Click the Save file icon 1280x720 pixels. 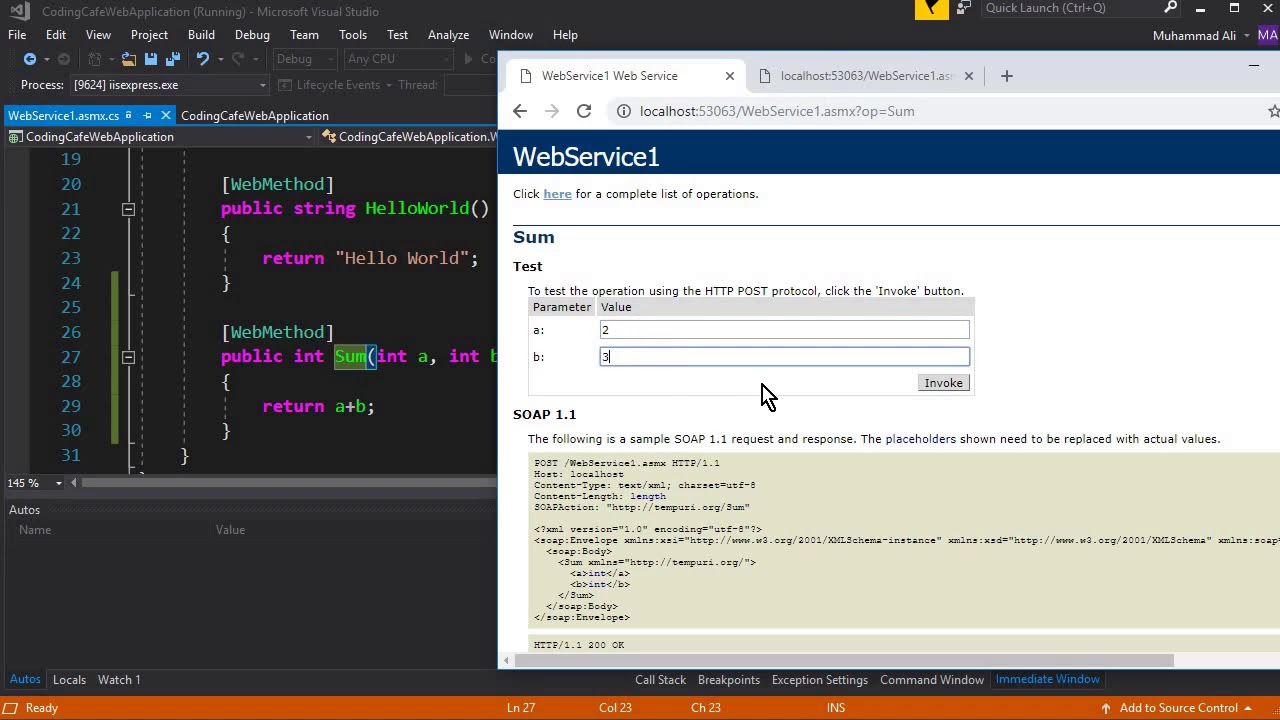151,60
